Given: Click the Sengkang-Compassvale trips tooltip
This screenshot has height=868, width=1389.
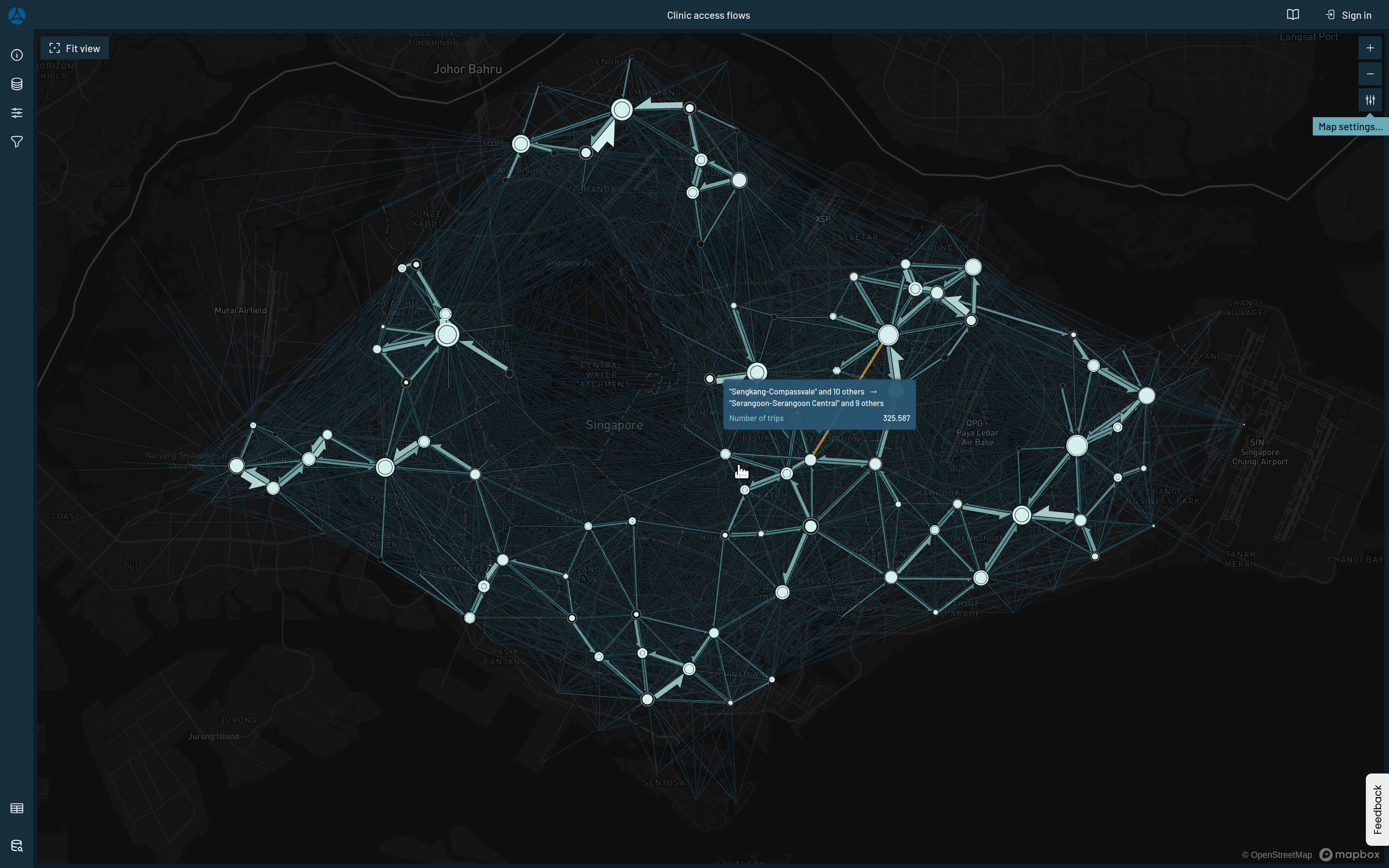Looking at the screenshot, I should tap(819, 405).
